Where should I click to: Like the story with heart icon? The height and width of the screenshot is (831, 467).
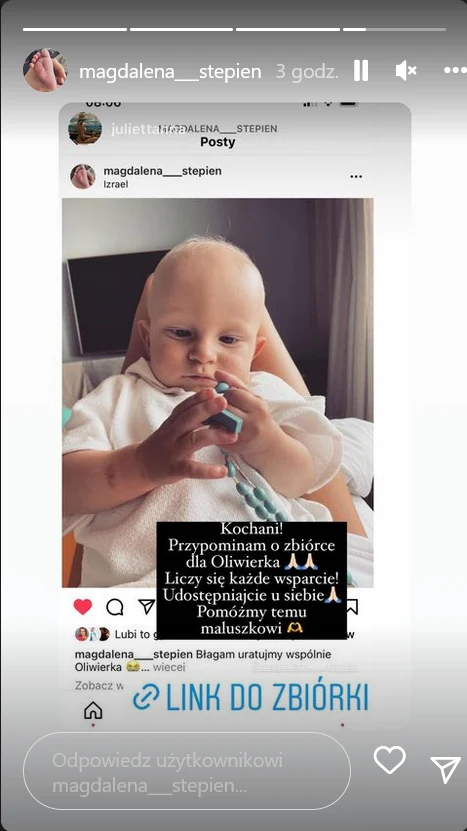[390, 760]
